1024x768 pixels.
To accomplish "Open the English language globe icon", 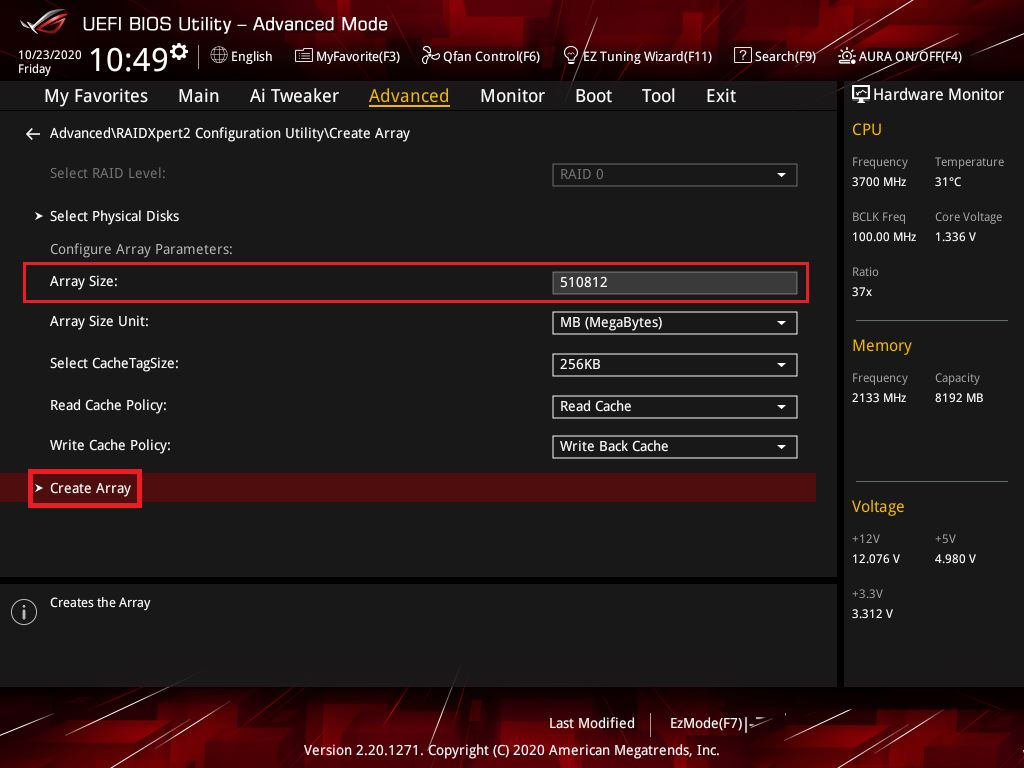I will click(219, 56).
